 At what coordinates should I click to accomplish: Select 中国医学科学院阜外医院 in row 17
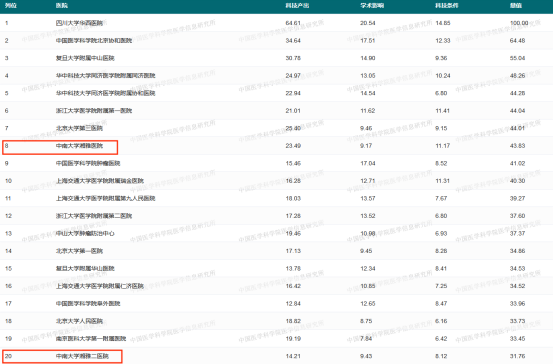coord(88,303)
